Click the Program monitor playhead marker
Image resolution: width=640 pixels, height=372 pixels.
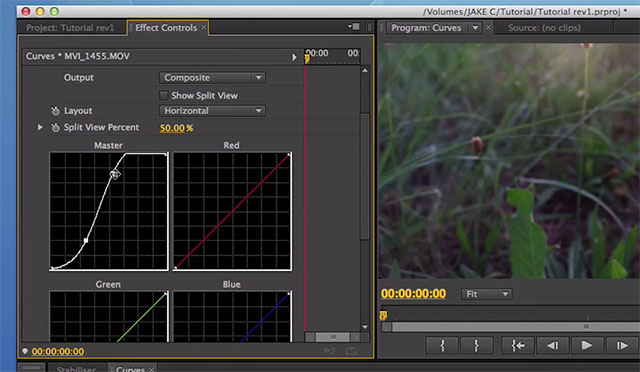click(383, 316)
